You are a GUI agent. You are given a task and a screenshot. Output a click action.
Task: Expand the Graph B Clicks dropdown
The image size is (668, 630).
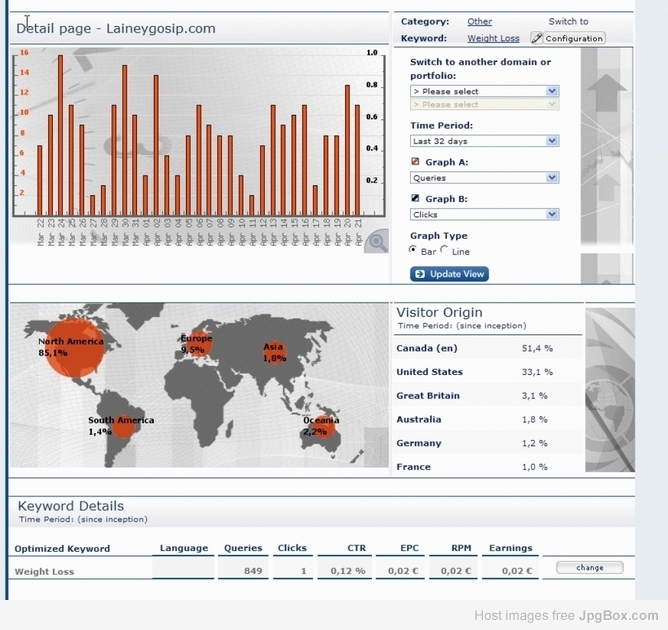484,214
